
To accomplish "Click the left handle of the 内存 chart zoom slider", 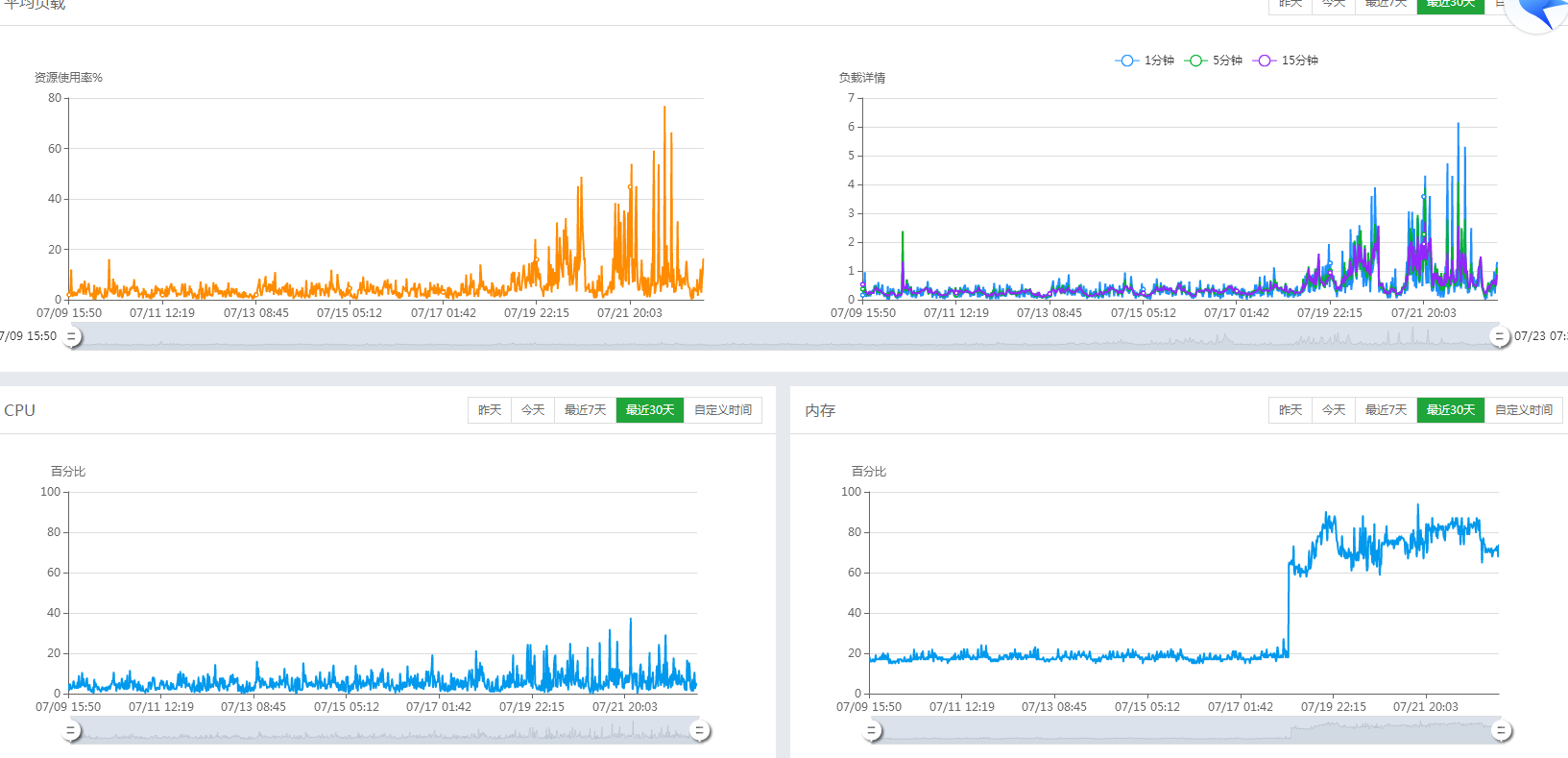I will point(871,731).
